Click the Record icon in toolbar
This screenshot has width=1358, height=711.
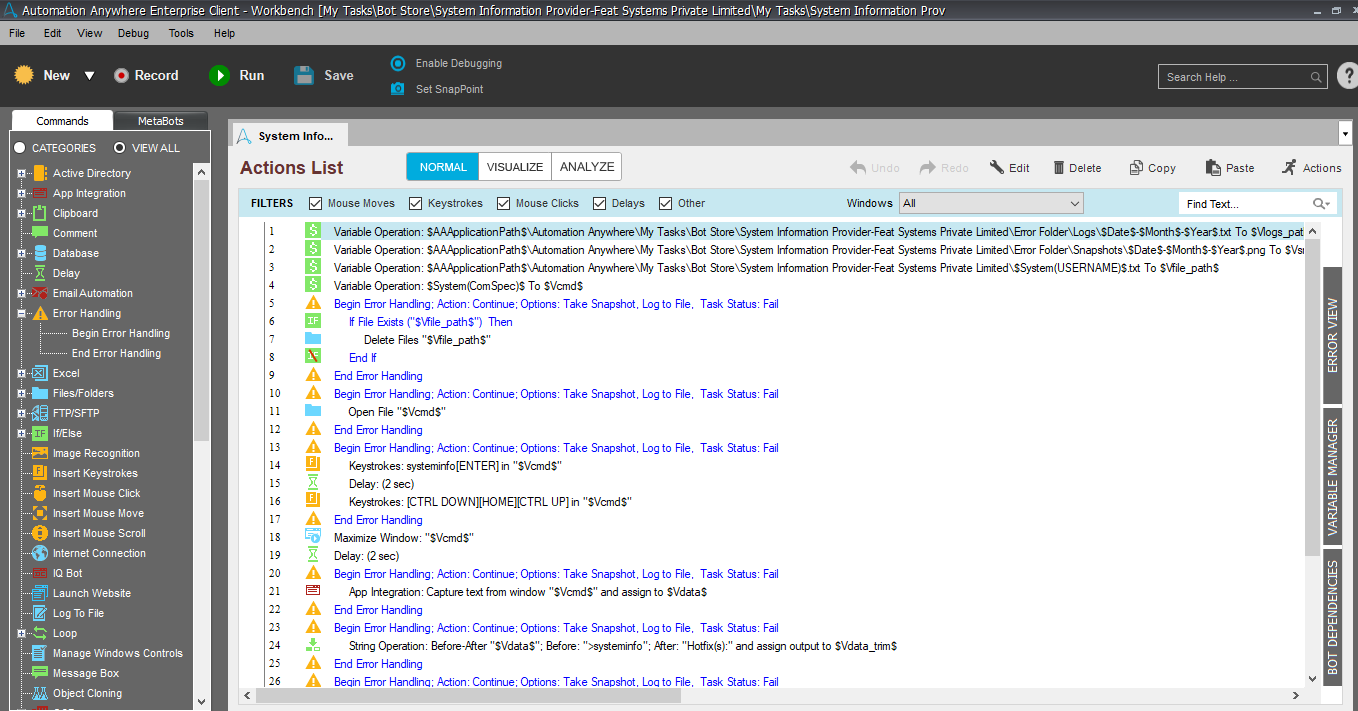(x=122, y=76)
